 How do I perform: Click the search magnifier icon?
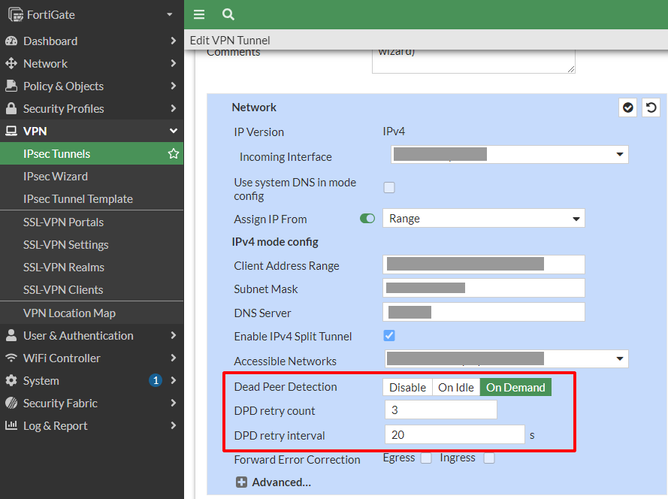[x=228, y=15]
